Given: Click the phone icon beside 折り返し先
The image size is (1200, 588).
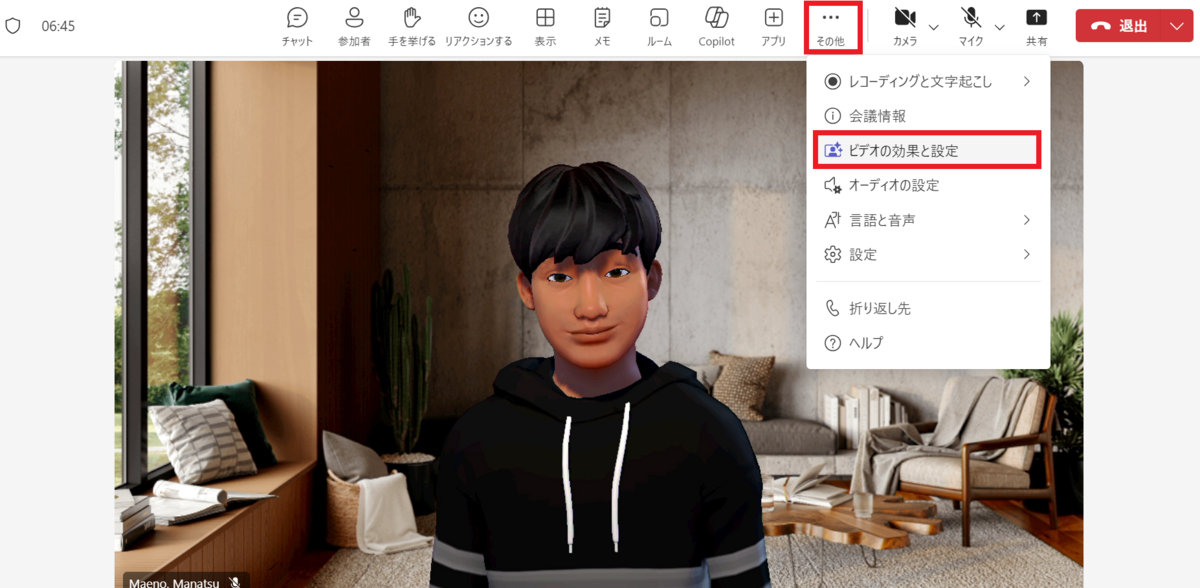Looking at the screenshot, I should click(832, 309).
